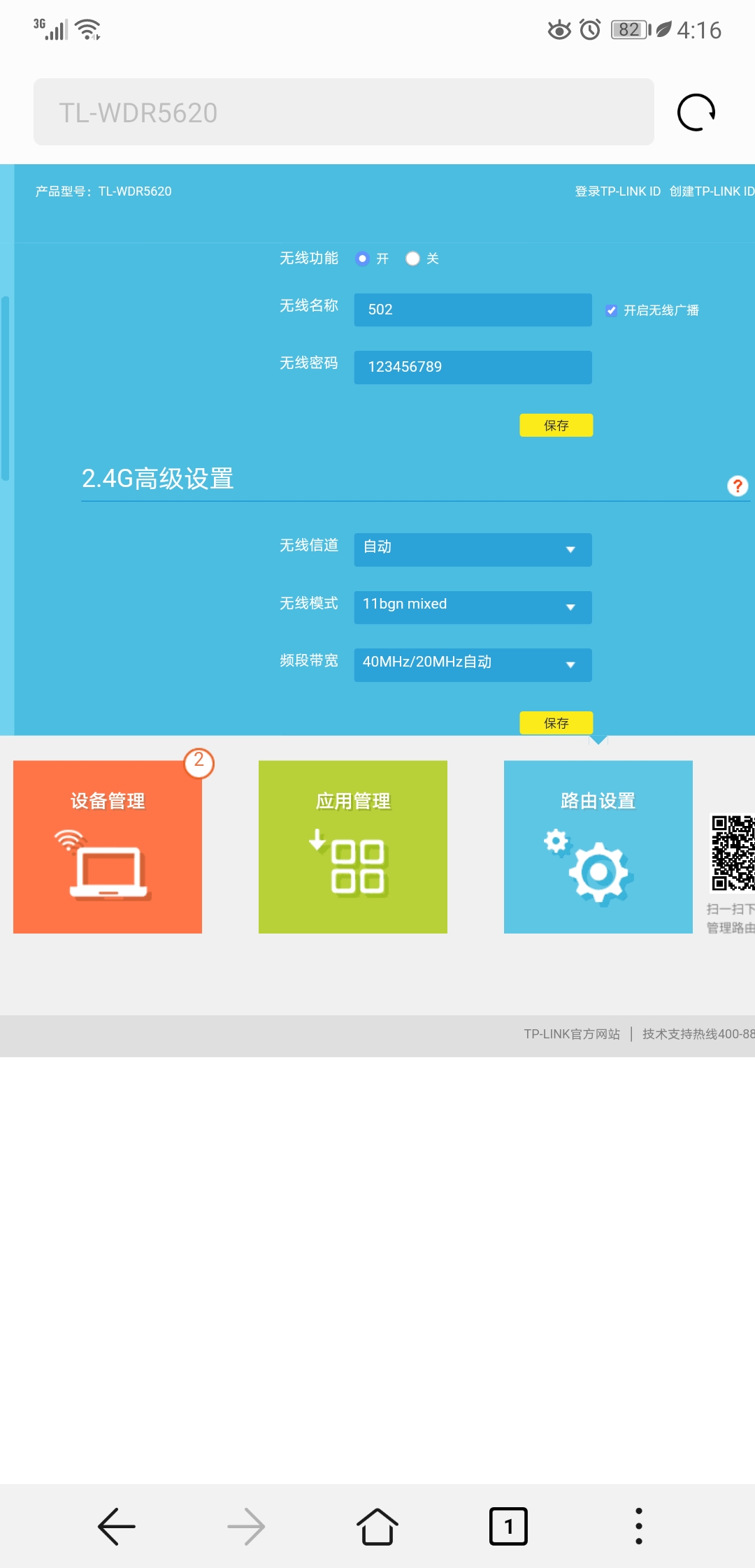Click 登录TP-LINK ID link
This screenshot has width=755, height=1568.
pyautogui.click(x=617, y=191)
